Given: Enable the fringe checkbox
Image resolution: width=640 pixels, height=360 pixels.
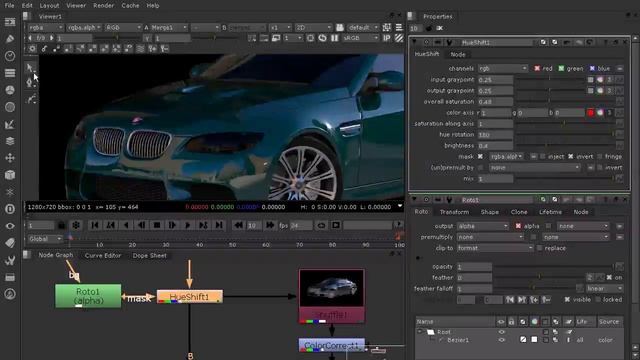Looking at the screenshot, I should [x=600, y=156].
